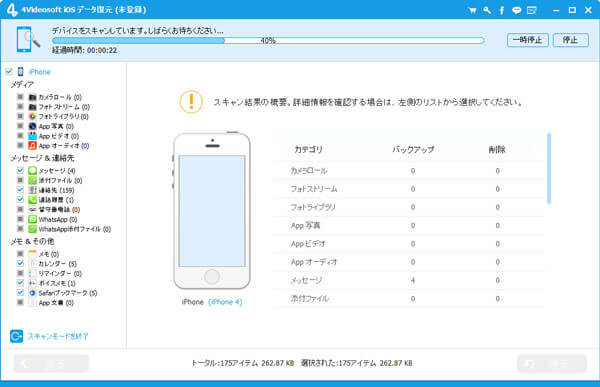The height and width of the screenshot is (387, 600).
Task: Click the メッセージ green bubble icon
Action: pyautogui.click(x=33, y=170)
